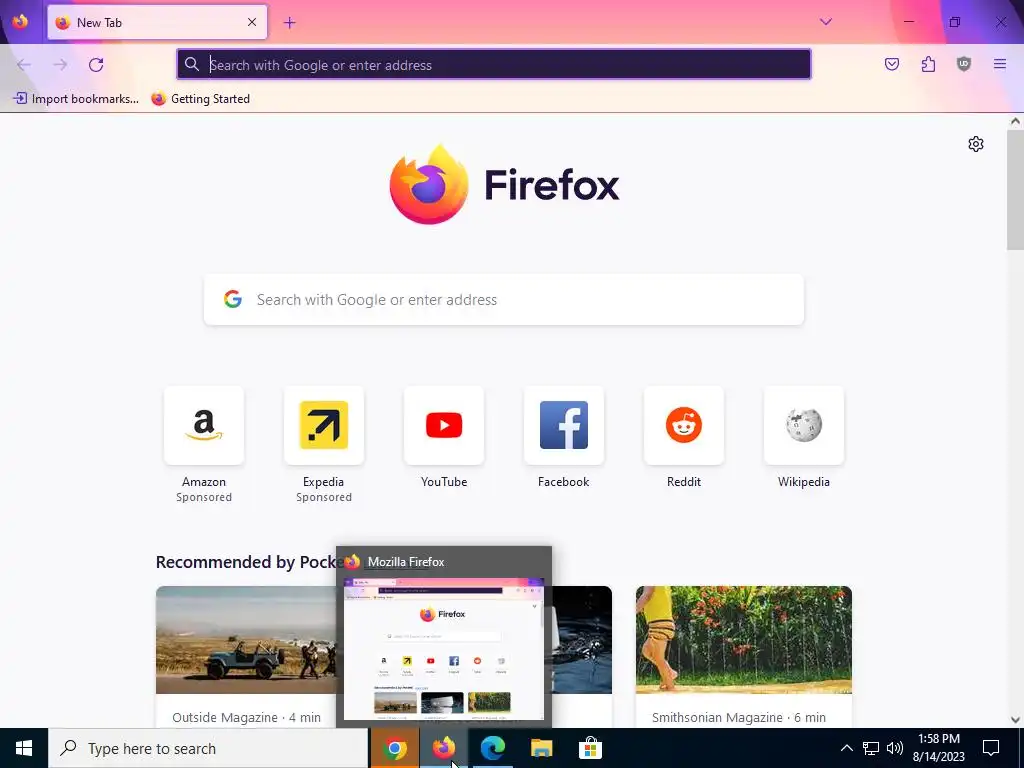Click the Firefox View icon in tab bar

point(20,22)
